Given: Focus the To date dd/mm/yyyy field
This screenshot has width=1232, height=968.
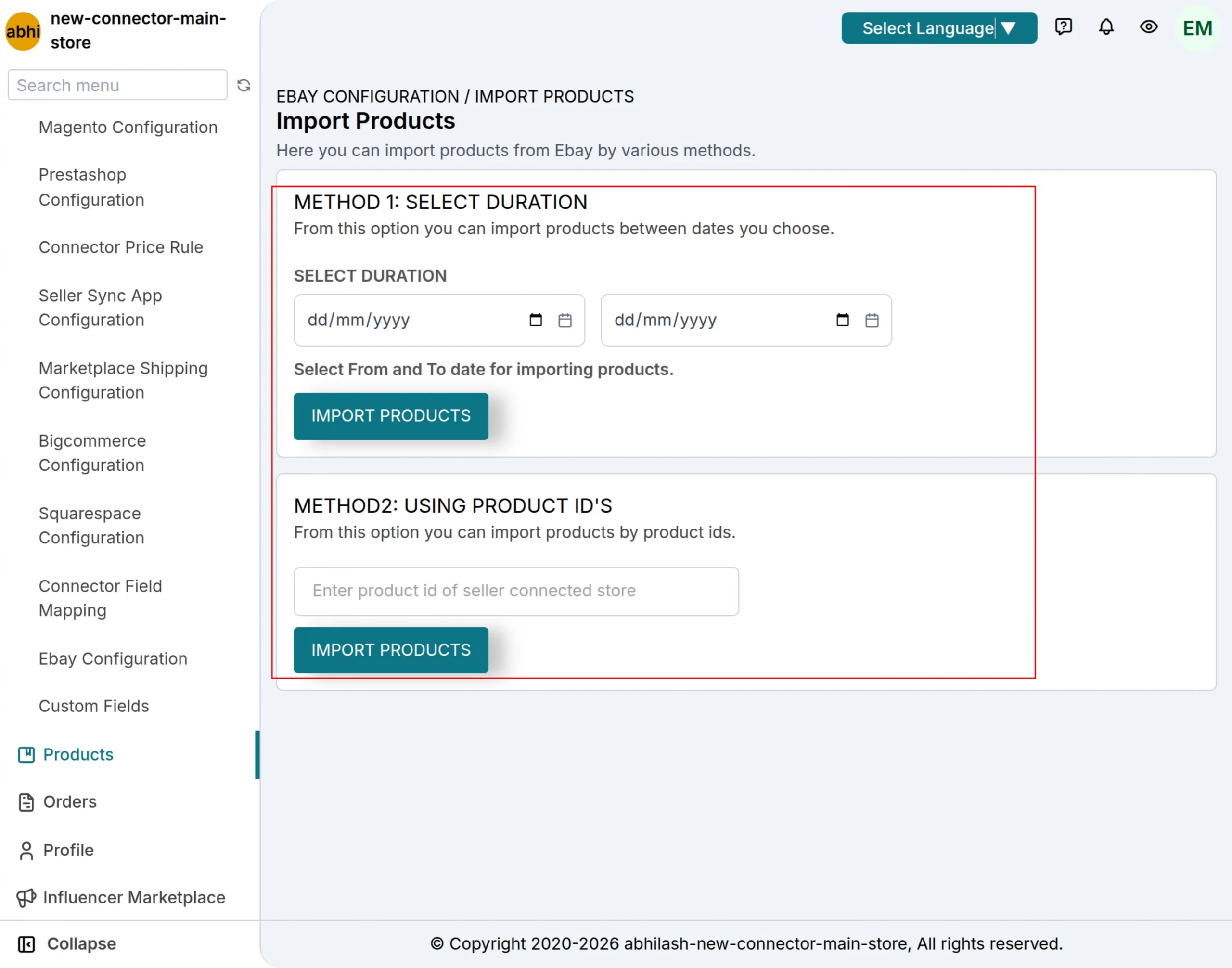Looking at the screenshot, I should [746, 320].
